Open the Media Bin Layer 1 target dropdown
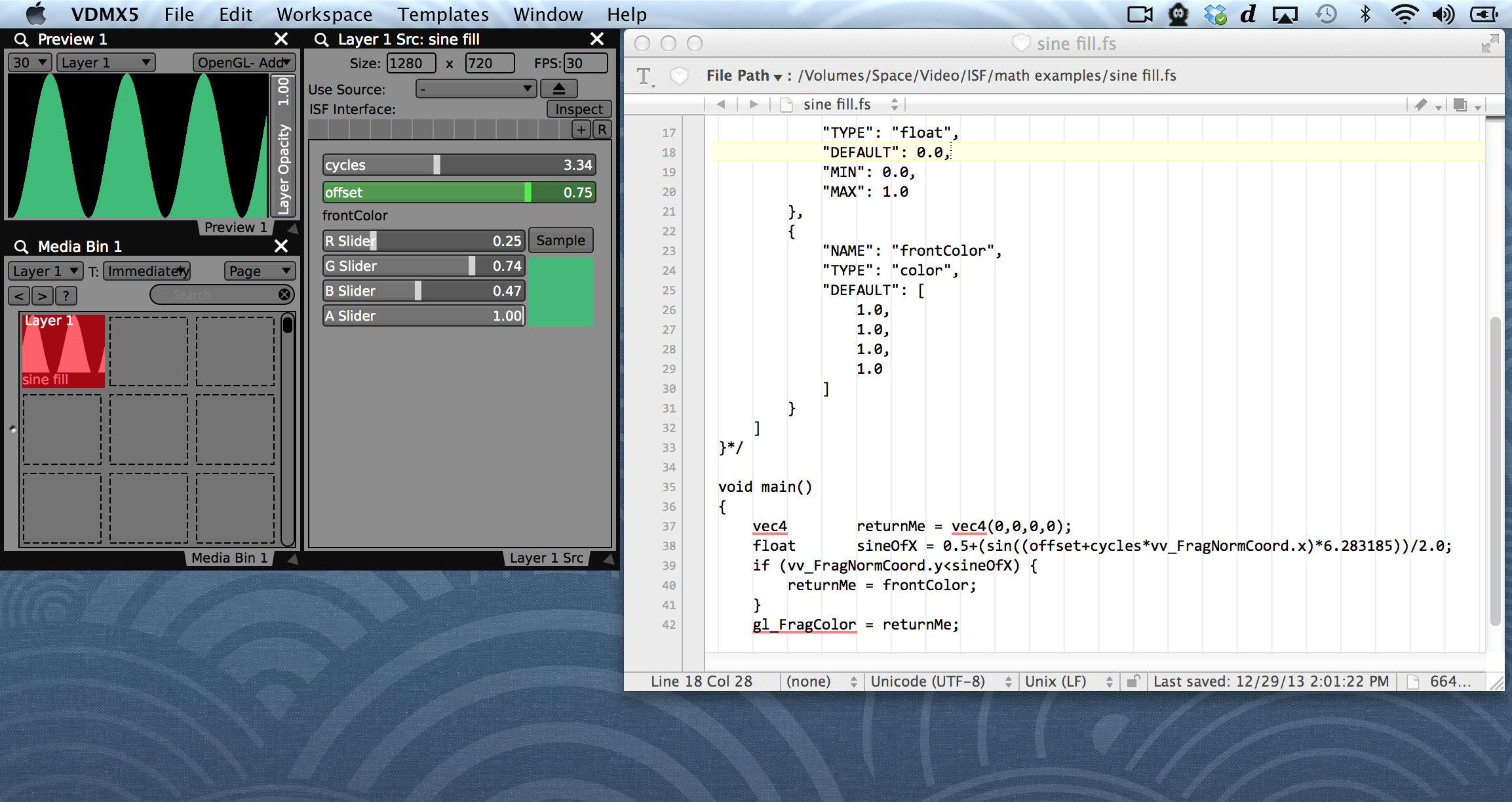The image size is (1512, 802). [45, 271]
